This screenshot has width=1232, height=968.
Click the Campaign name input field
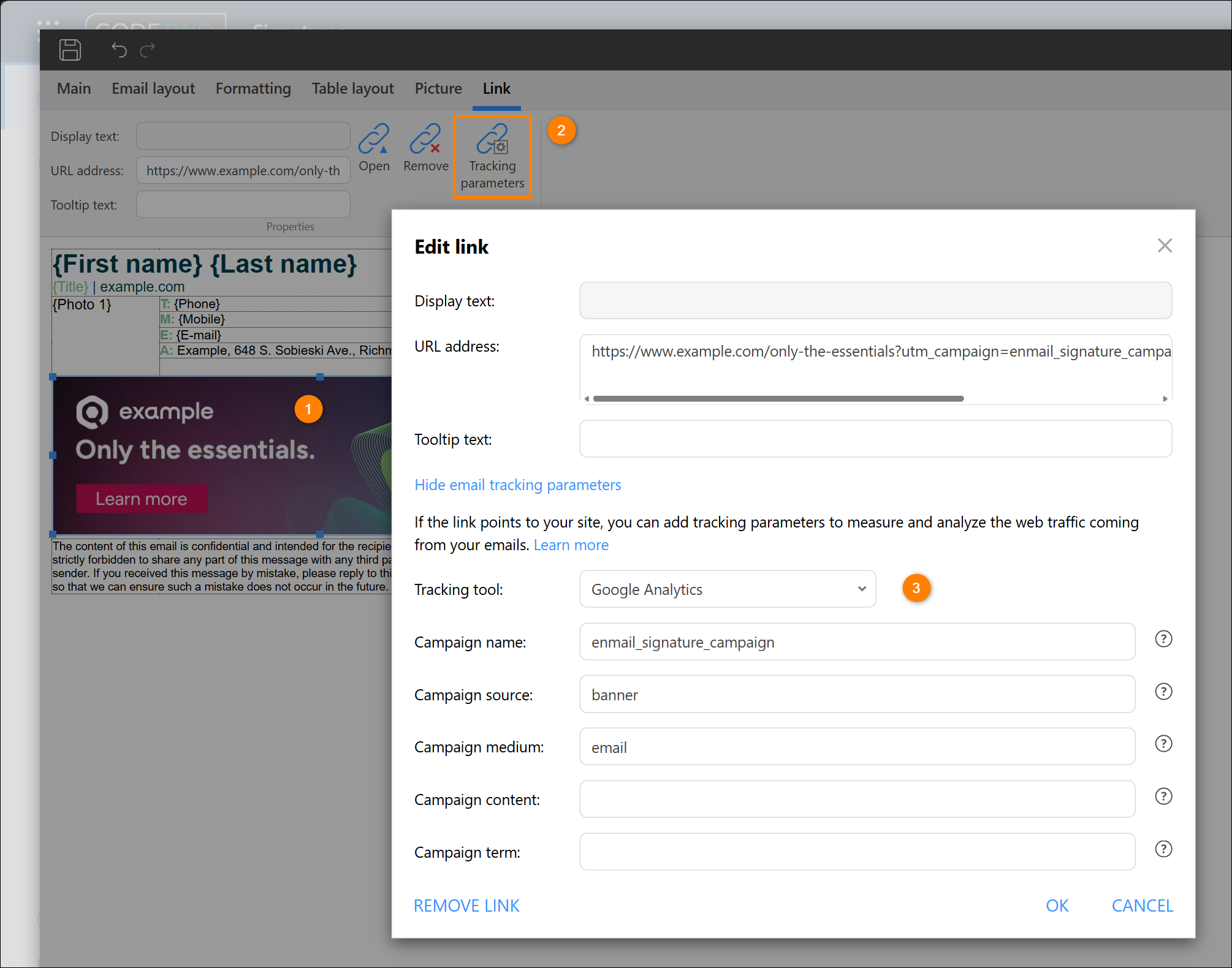point(857,642)
